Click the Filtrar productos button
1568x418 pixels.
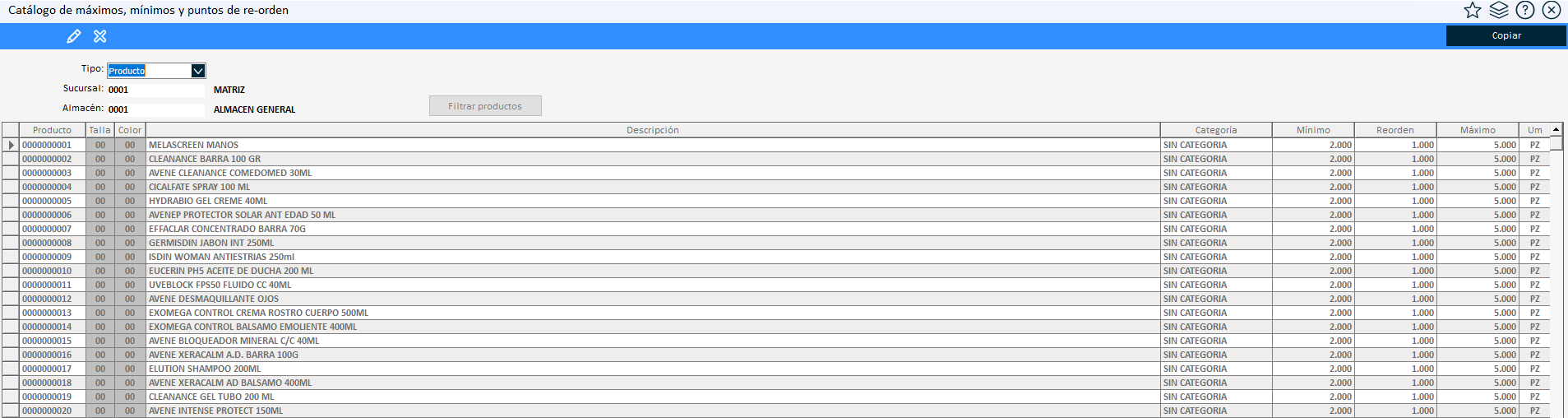(x=485, y=106)
